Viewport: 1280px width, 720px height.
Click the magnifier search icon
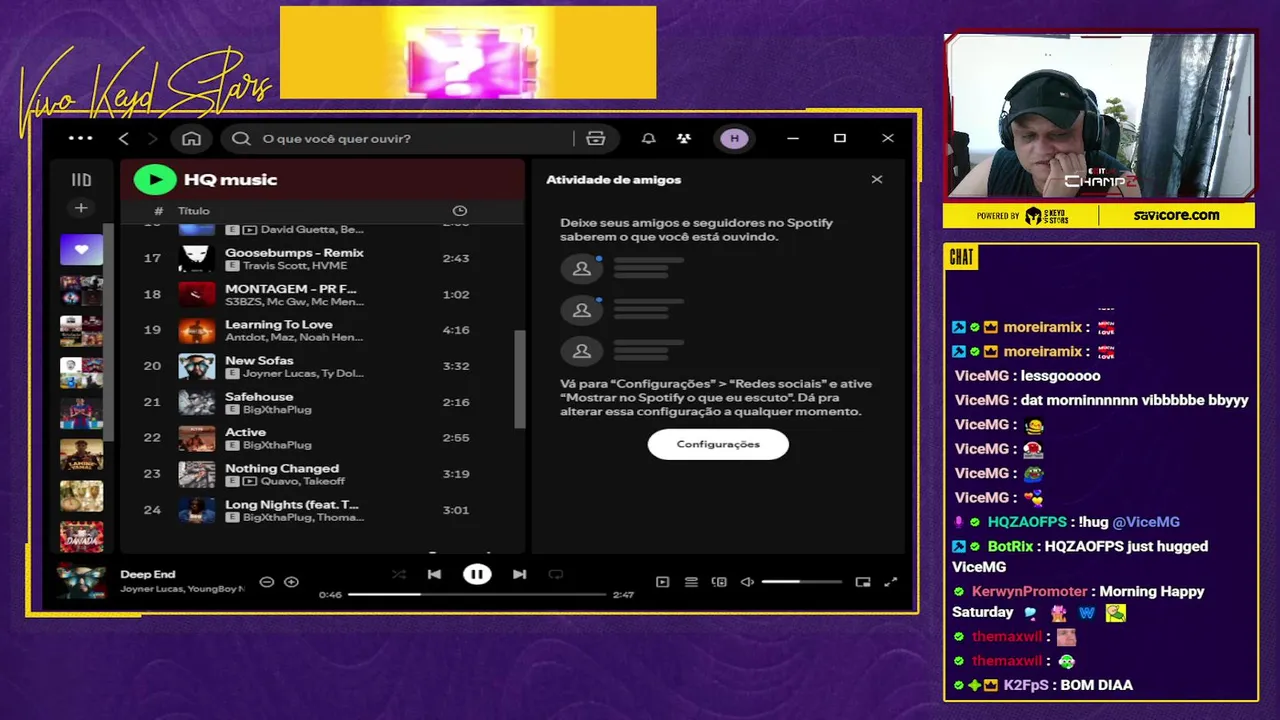[x=241, y=138]
